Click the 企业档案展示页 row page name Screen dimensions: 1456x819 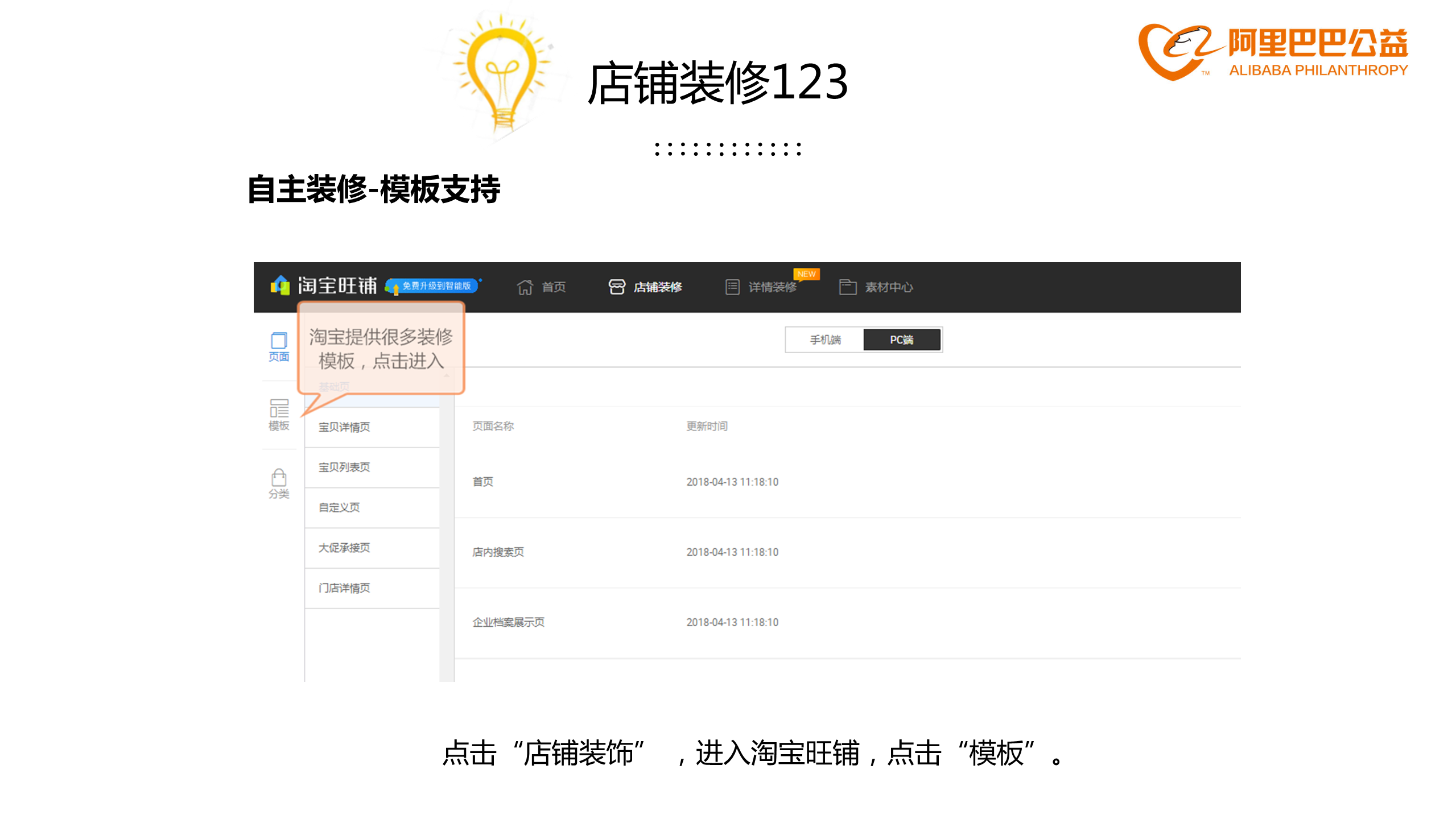pos(508,622)
